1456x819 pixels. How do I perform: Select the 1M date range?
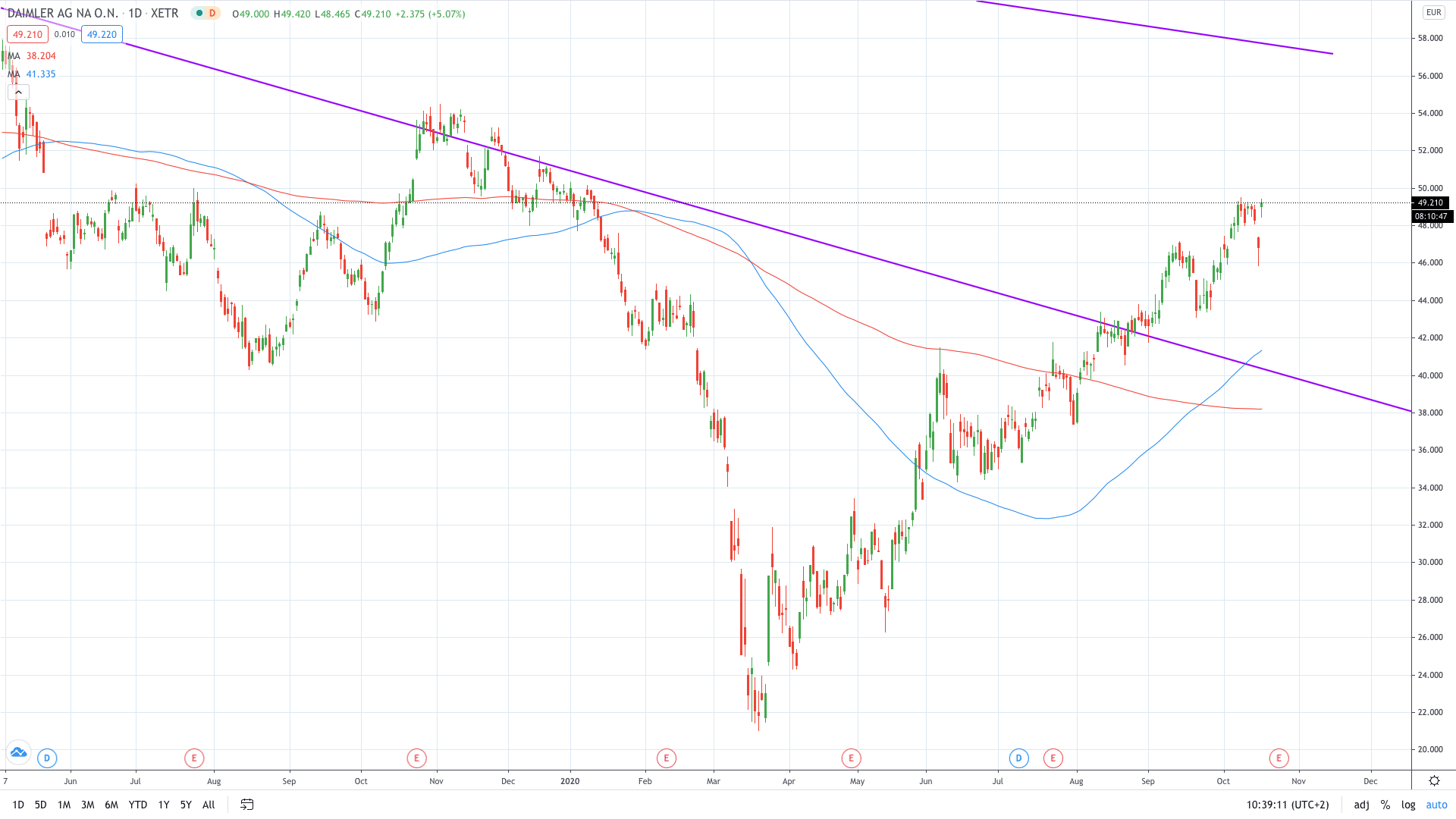64,805
